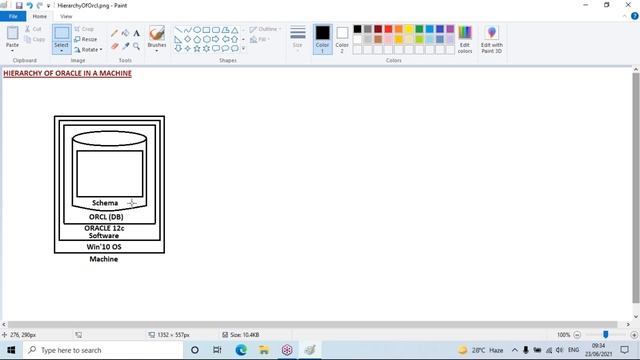This screenshot has height=360, width=640.
Task: Pick the purple color swatch
Action: pos(450,29)
